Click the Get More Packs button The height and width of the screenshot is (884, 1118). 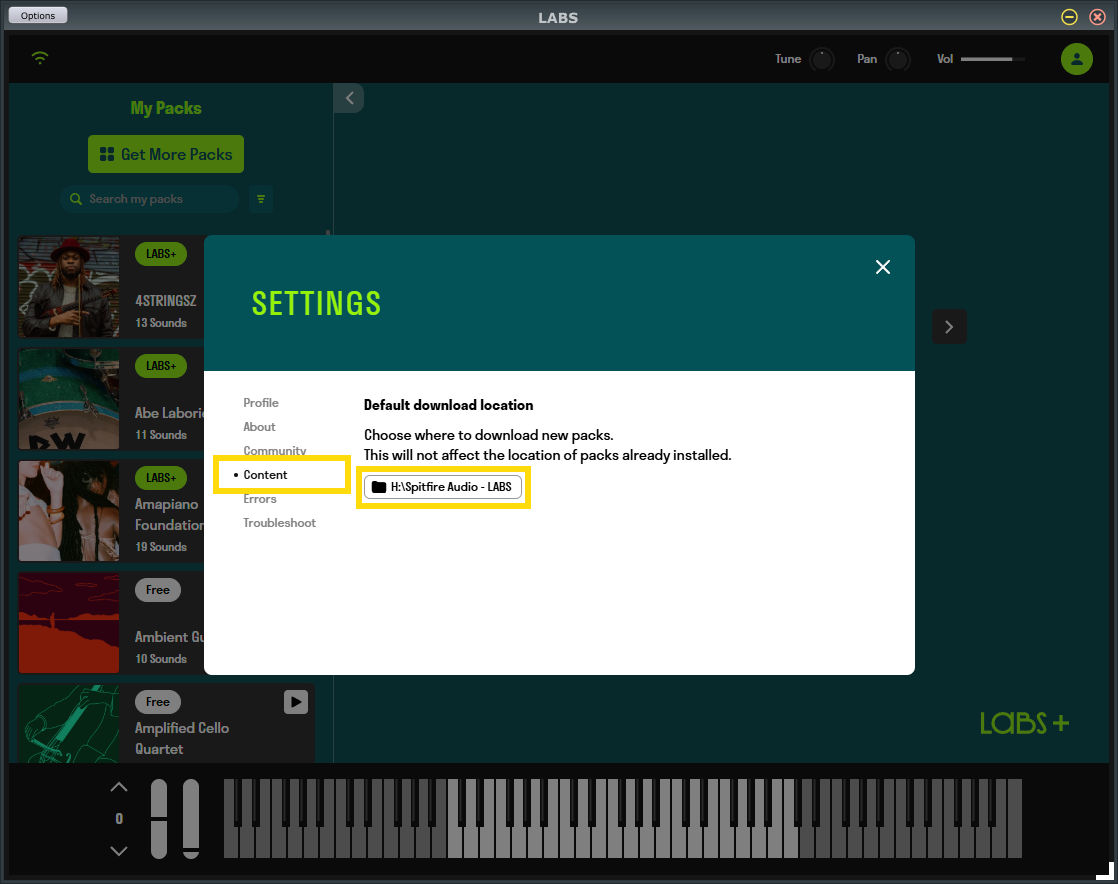pos(166,154)
